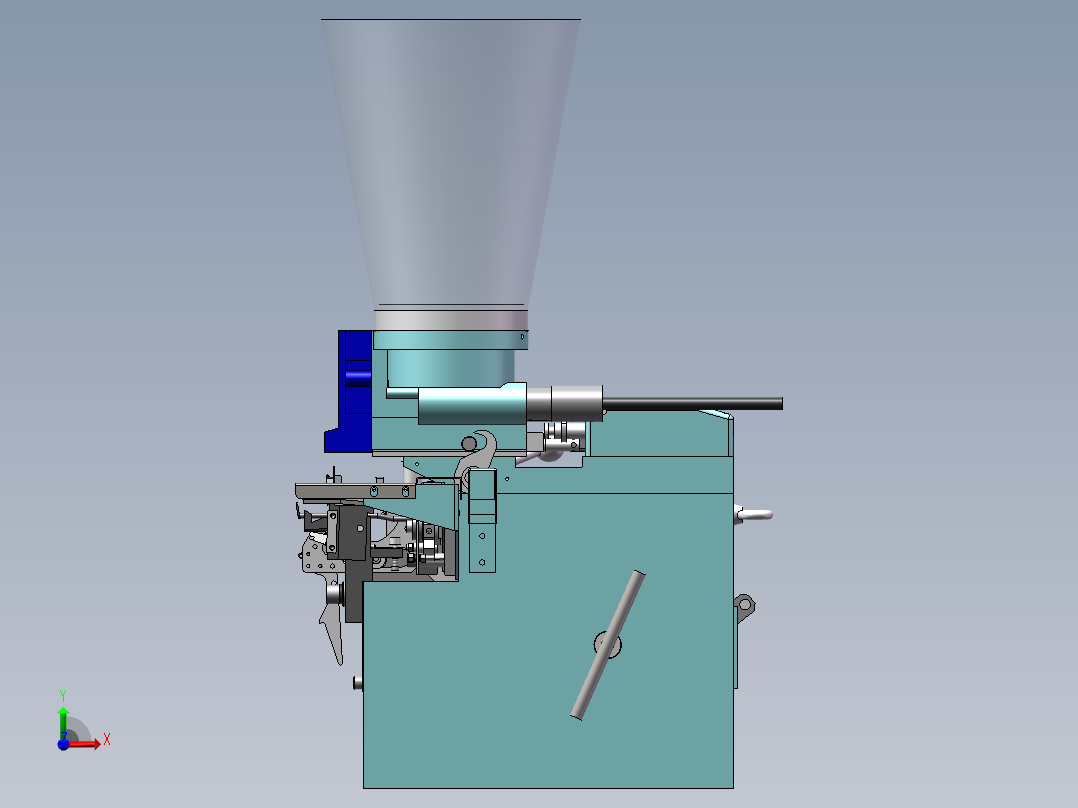Select the silver cylinder coupling on the black rod
The width and height of the screenshot is (1078, 808).
[x=565, y=403]
